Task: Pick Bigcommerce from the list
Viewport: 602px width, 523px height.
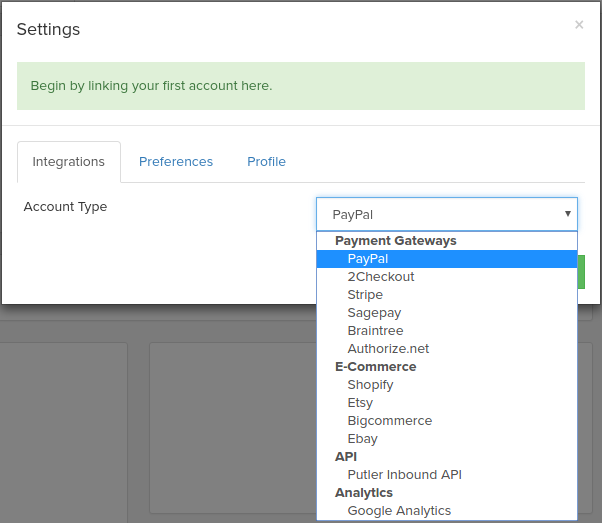Action: tap(447, 421)
